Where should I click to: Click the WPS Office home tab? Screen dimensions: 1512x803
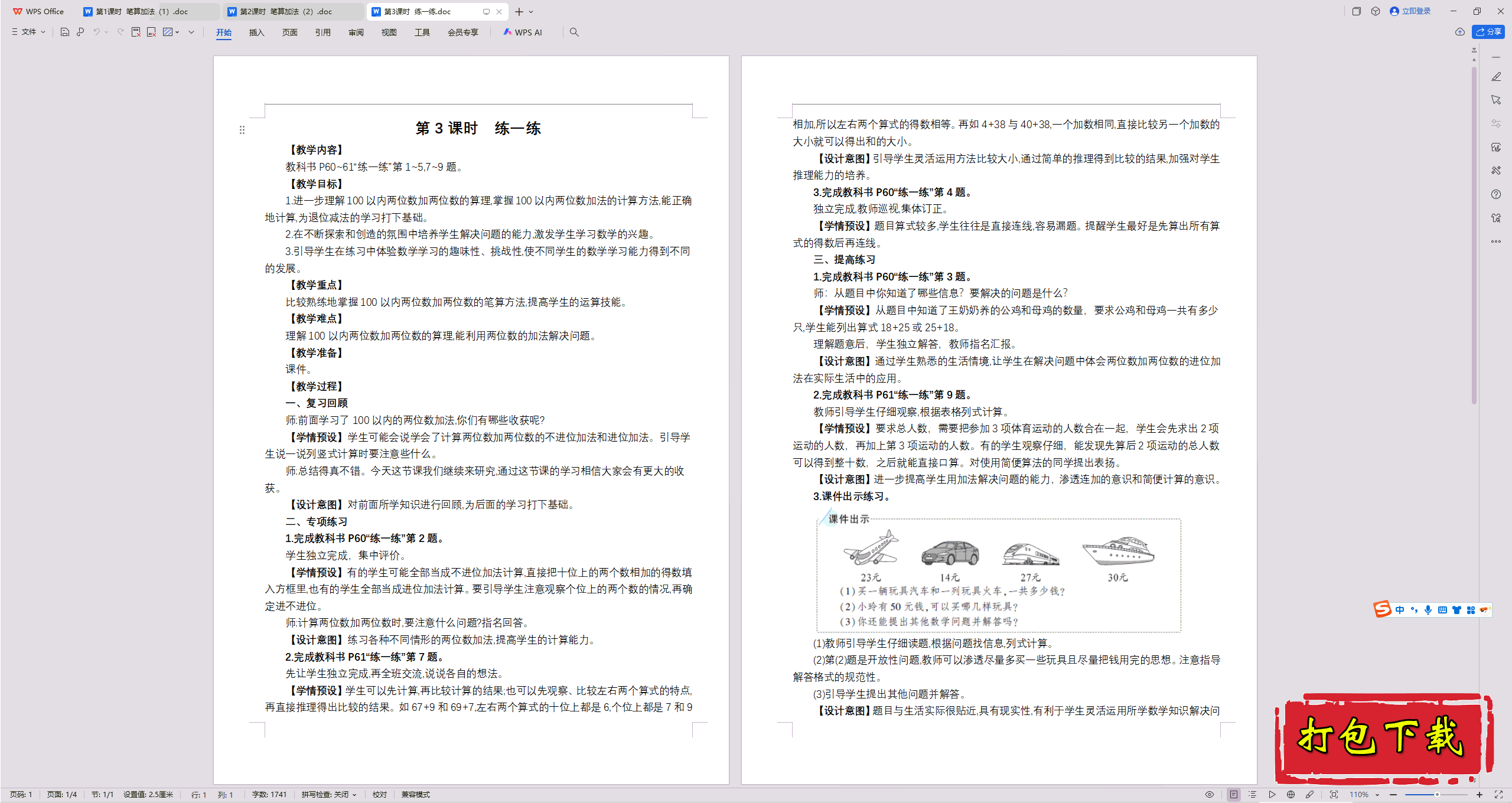[38, 11]
